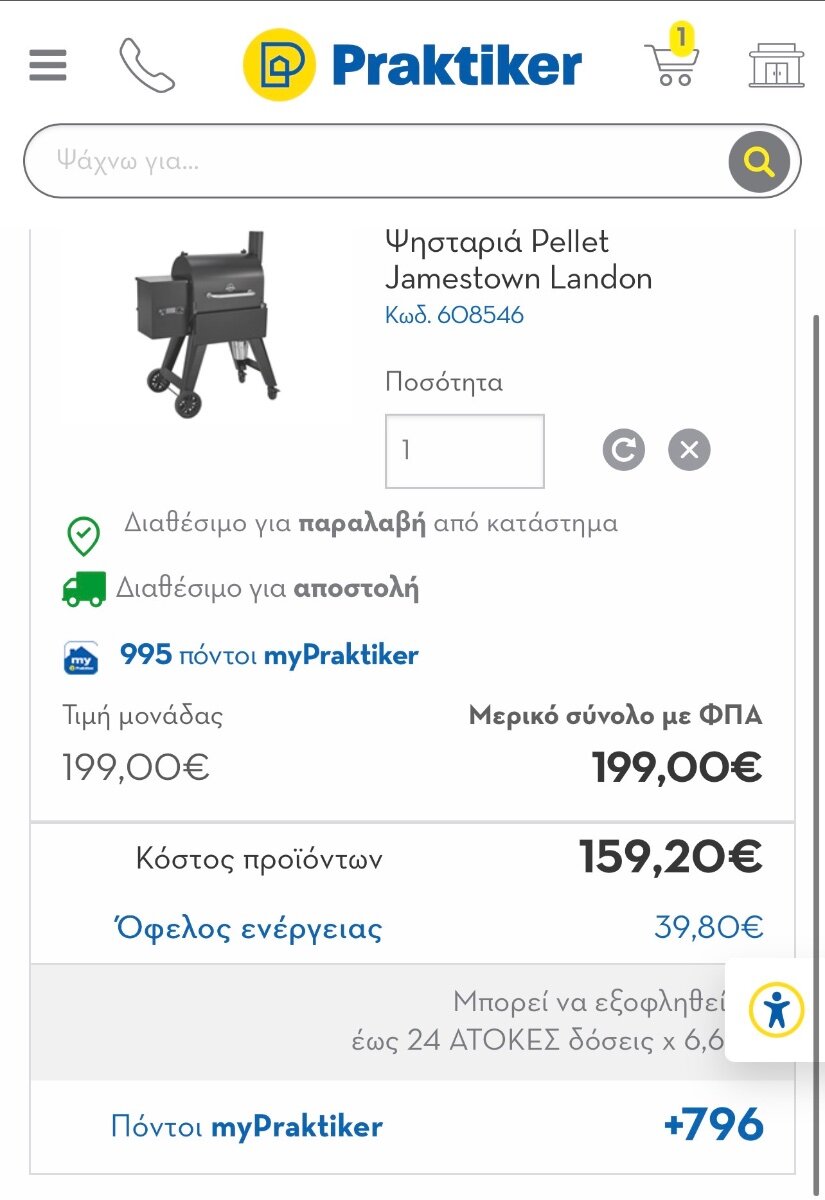Open the Ψησταριά Pellet Jamestown Landon title
Image resolution: width=825 pixels, height=1200 pixels.
point(518,259)
